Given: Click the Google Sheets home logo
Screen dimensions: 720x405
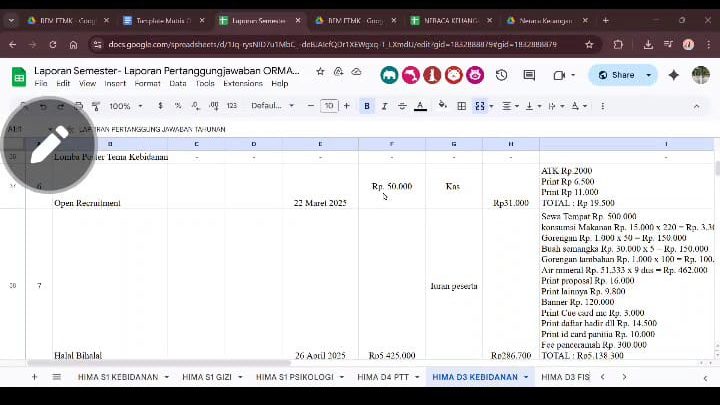Looking at the screenshot, I should (18, 76).
